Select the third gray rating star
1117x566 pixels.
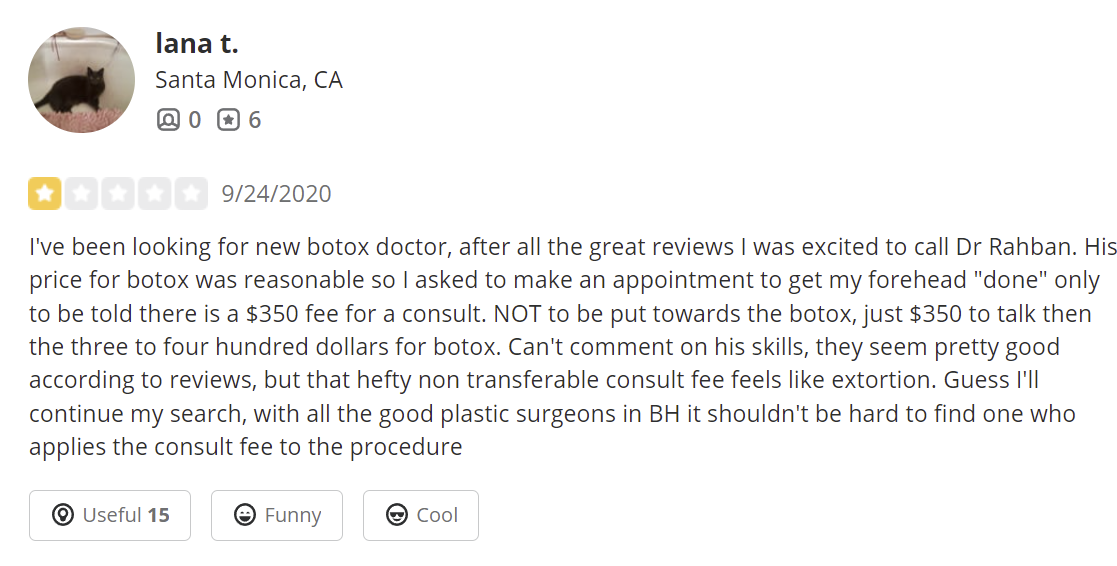[x=118, y=193]
